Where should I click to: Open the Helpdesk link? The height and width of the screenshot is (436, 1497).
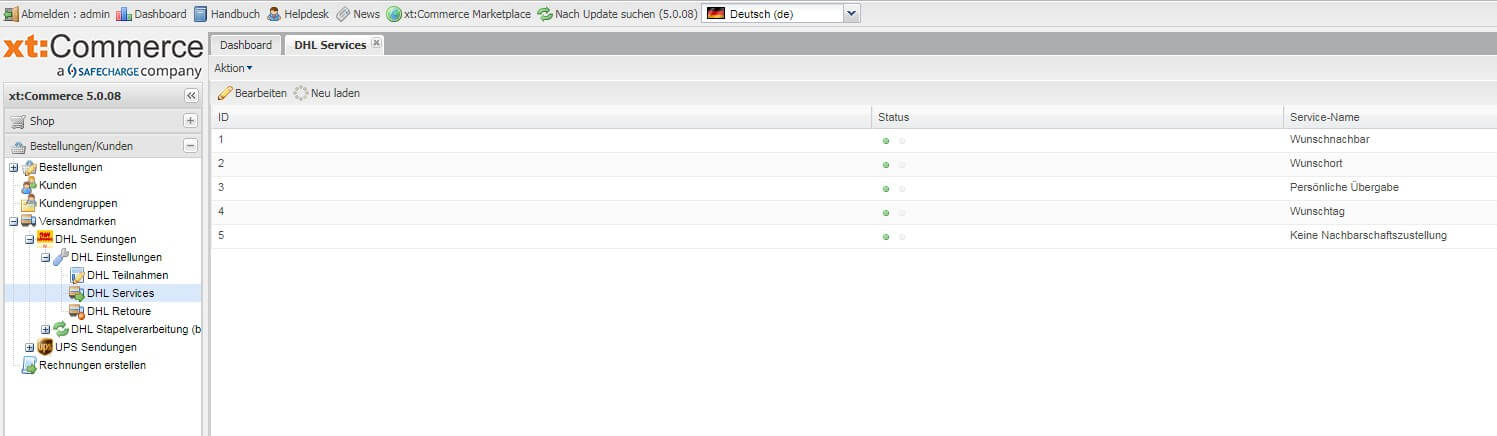[306, 14]
